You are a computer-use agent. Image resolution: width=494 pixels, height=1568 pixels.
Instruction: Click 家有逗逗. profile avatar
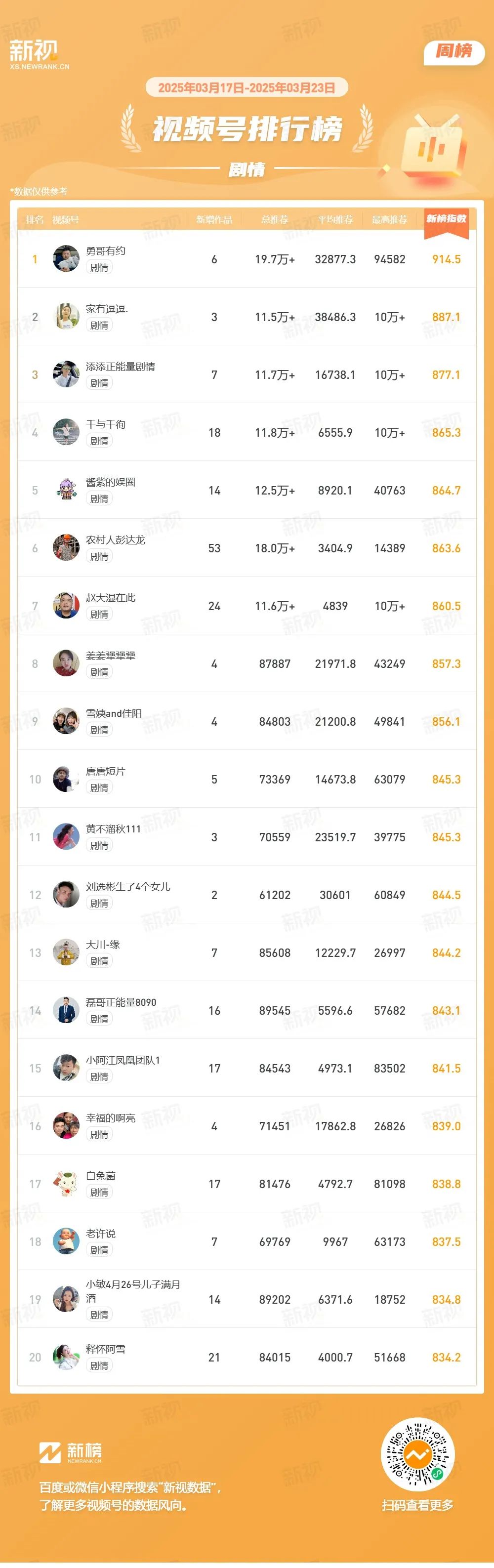click(x=66, y=317)
